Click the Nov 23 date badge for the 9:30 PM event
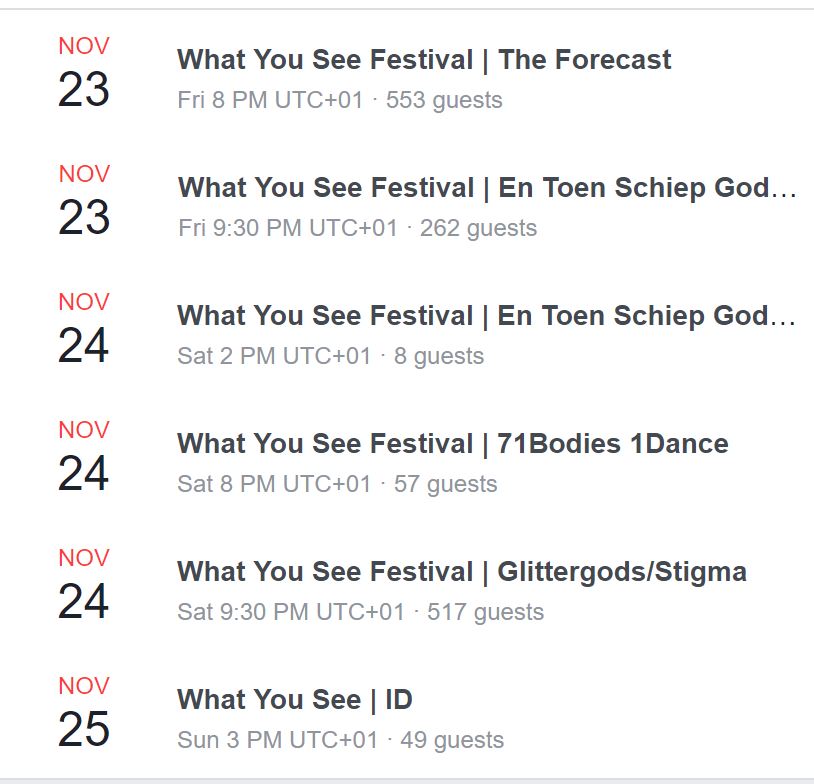The width and height of the screenshot is (814, 784). coord(84,200)
